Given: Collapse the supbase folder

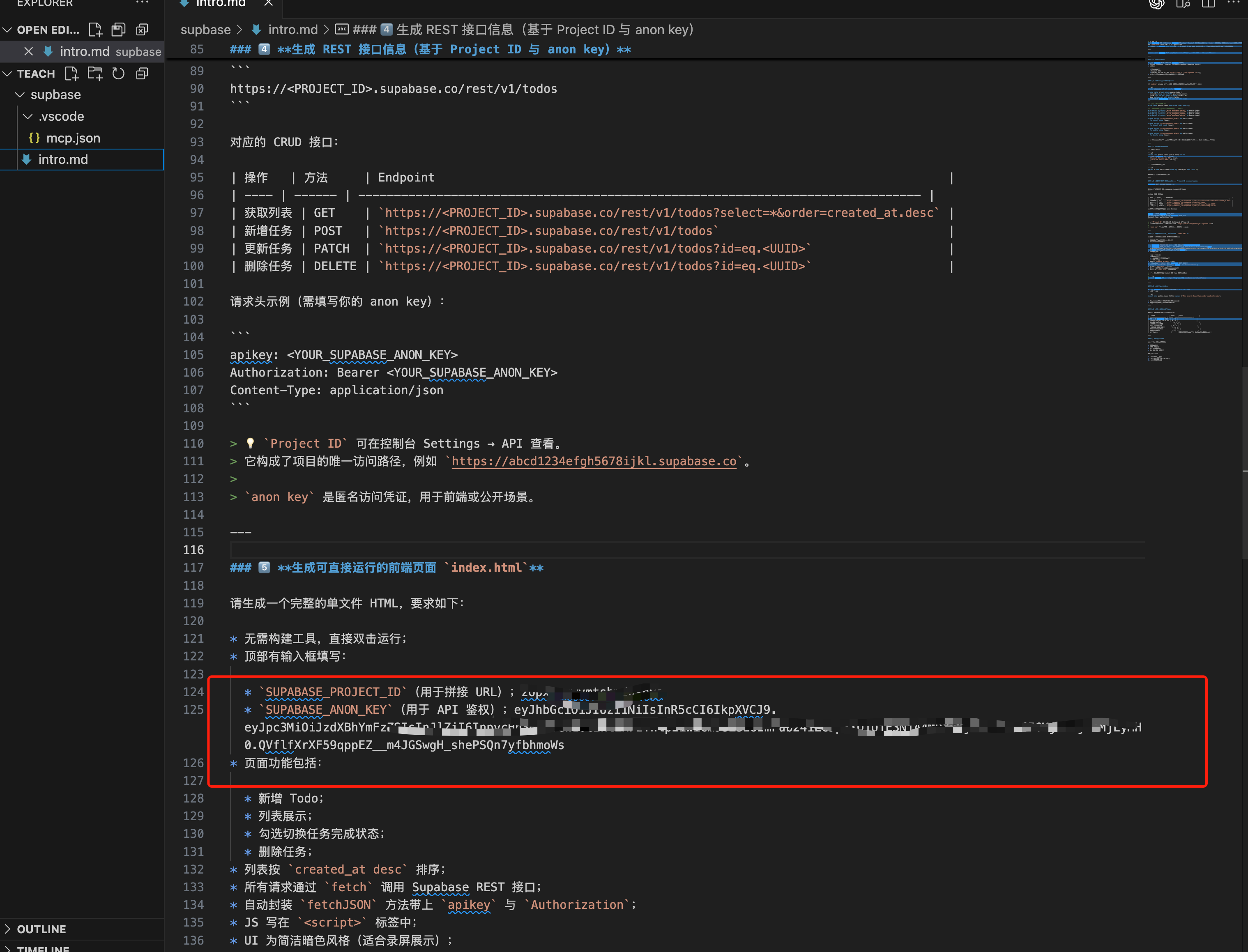Looking at the screenshot, I should tap(21, 94).
